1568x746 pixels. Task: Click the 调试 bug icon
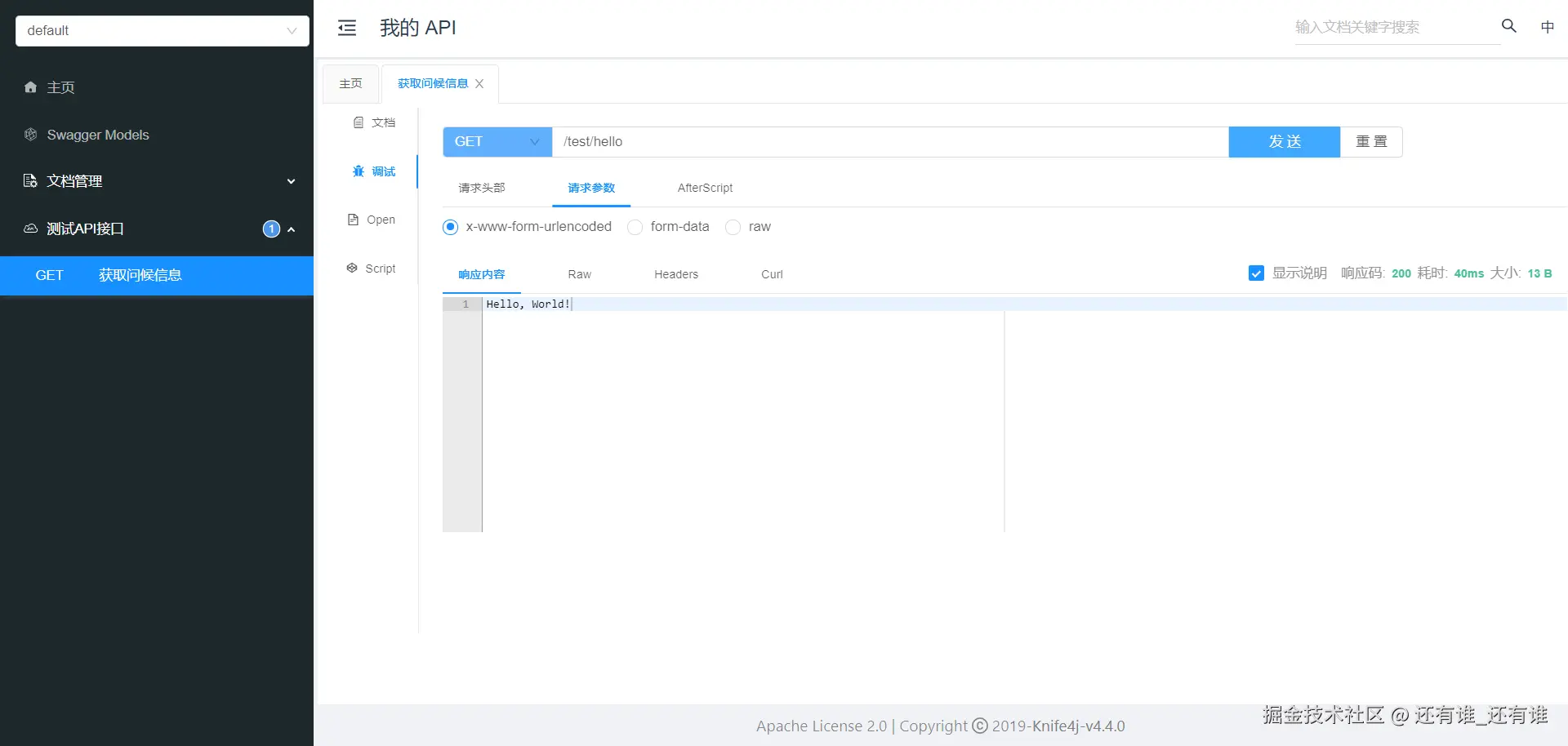pyautogui.click(x=358, y=171)
